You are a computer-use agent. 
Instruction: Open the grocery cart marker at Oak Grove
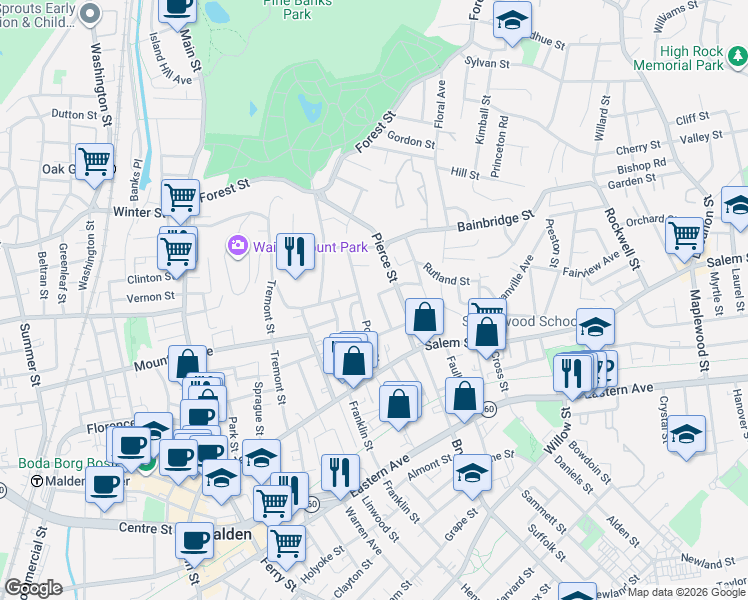point(94,163)
